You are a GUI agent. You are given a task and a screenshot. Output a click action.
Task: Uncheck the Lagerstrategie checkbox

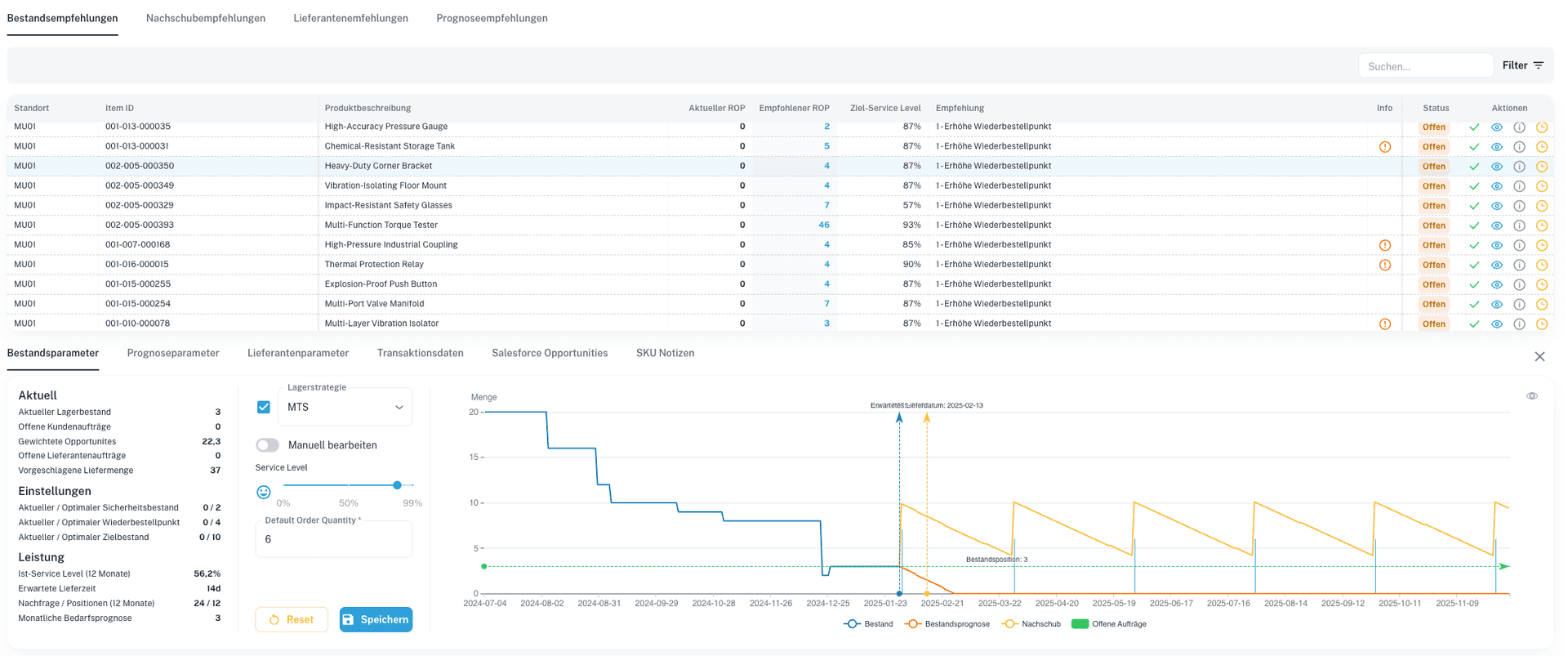click(x=264, y=407)
